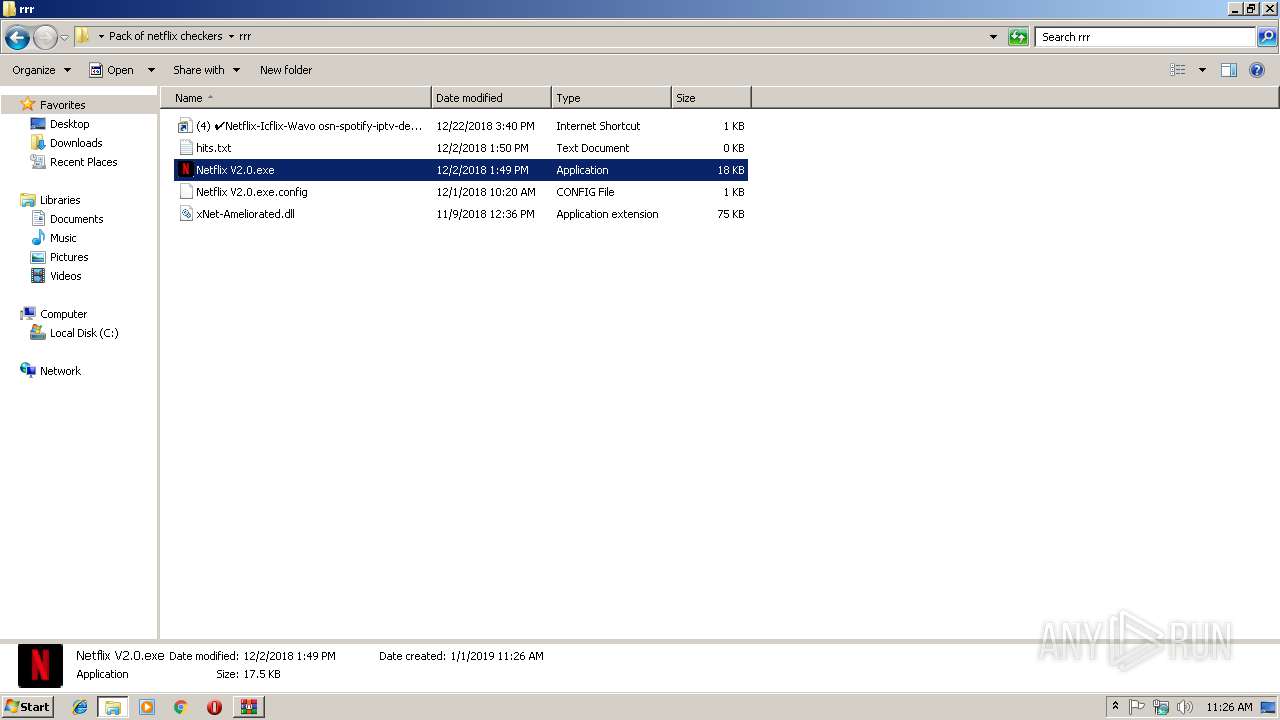Sort by Size column header
This screenshot has width=1280, height=720.
pyautogui.click(x=711, y=98)
